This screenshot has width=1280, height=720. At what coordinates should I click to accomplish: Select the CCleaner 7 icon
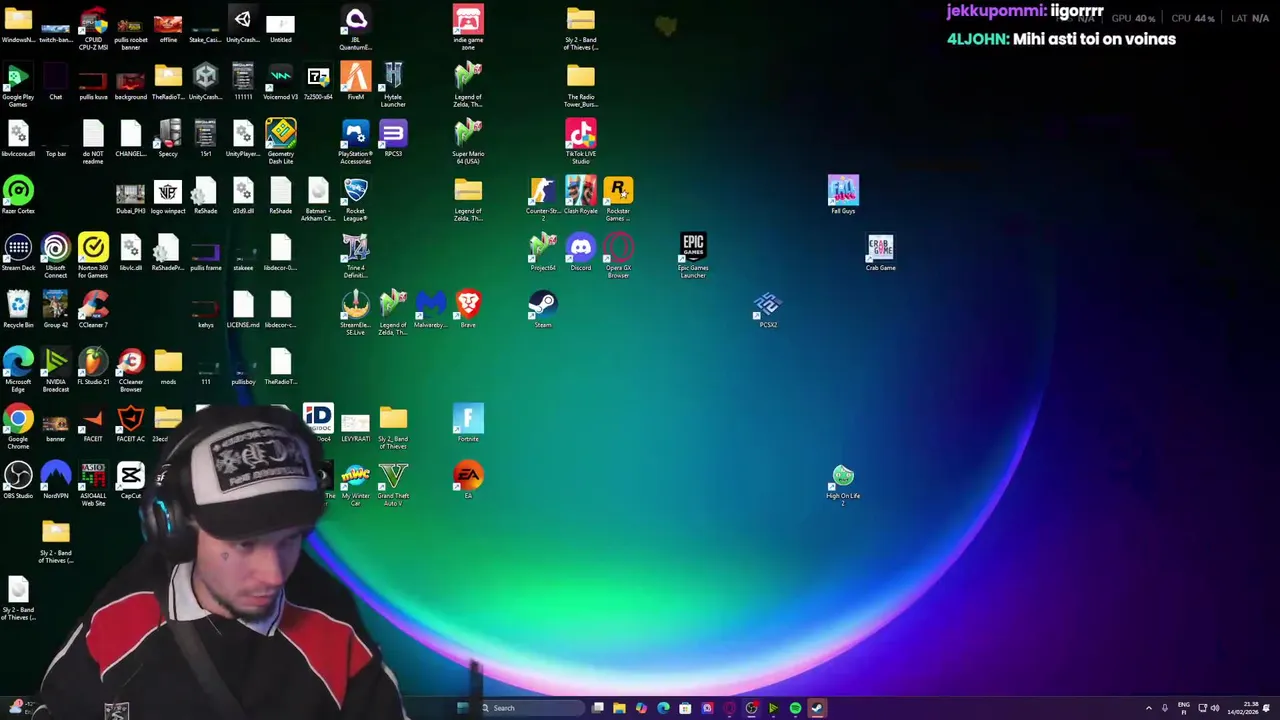tap(93, 309)
